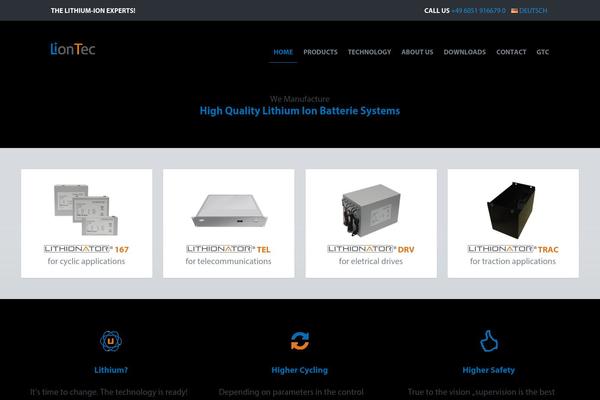Open the About Us page
The image size is (600, 400).
(x=417, y=52)
